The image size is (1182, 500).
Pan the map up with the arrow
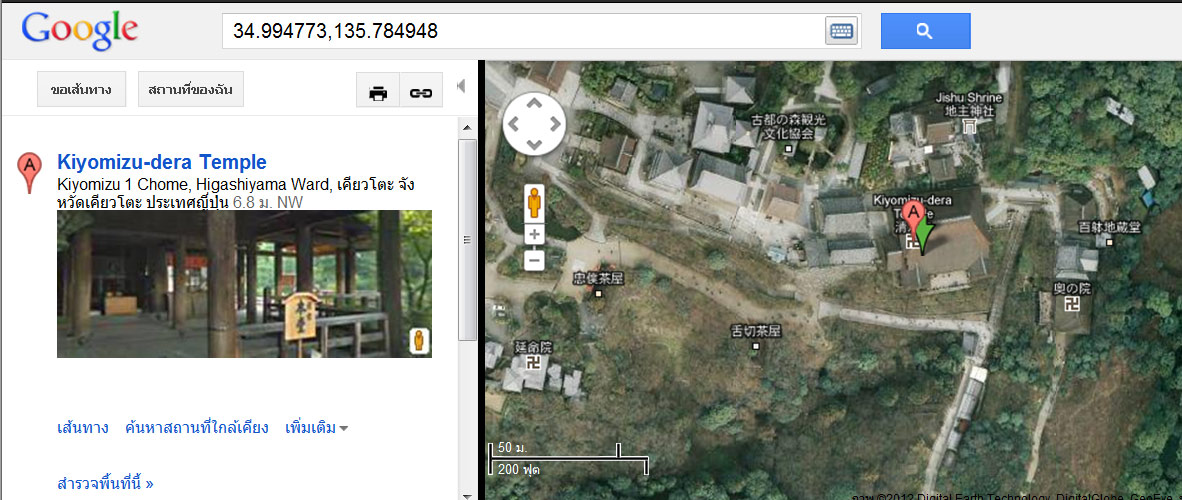click(x=534, y=103)
